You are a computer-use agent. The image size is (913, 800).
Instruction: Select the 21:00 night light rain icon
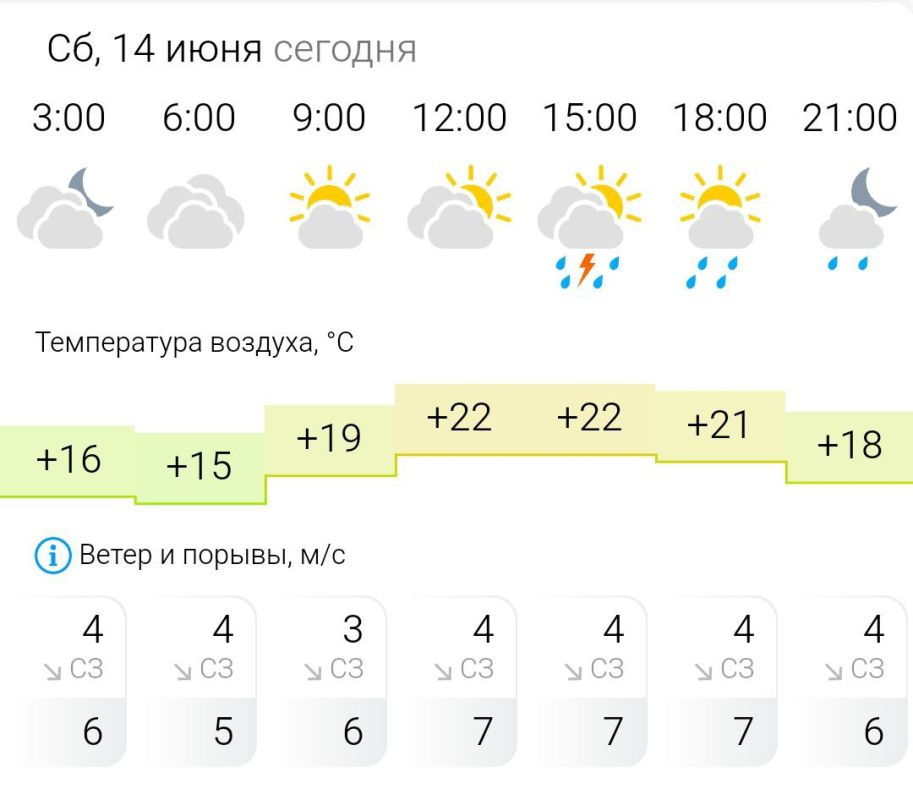(x=858, y=220)
